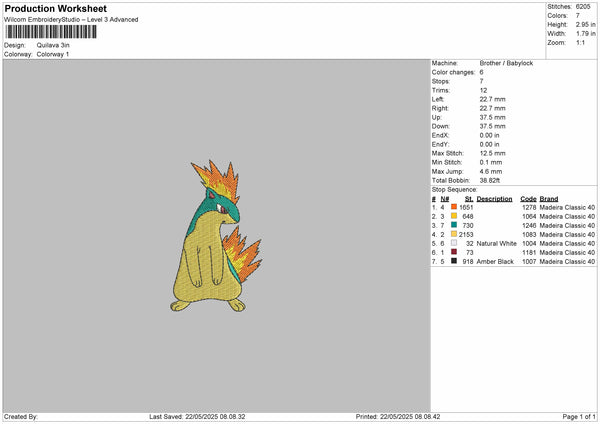
Task: Click the Machine value 'Brother / Babylock'
Action: pos(506,63)
